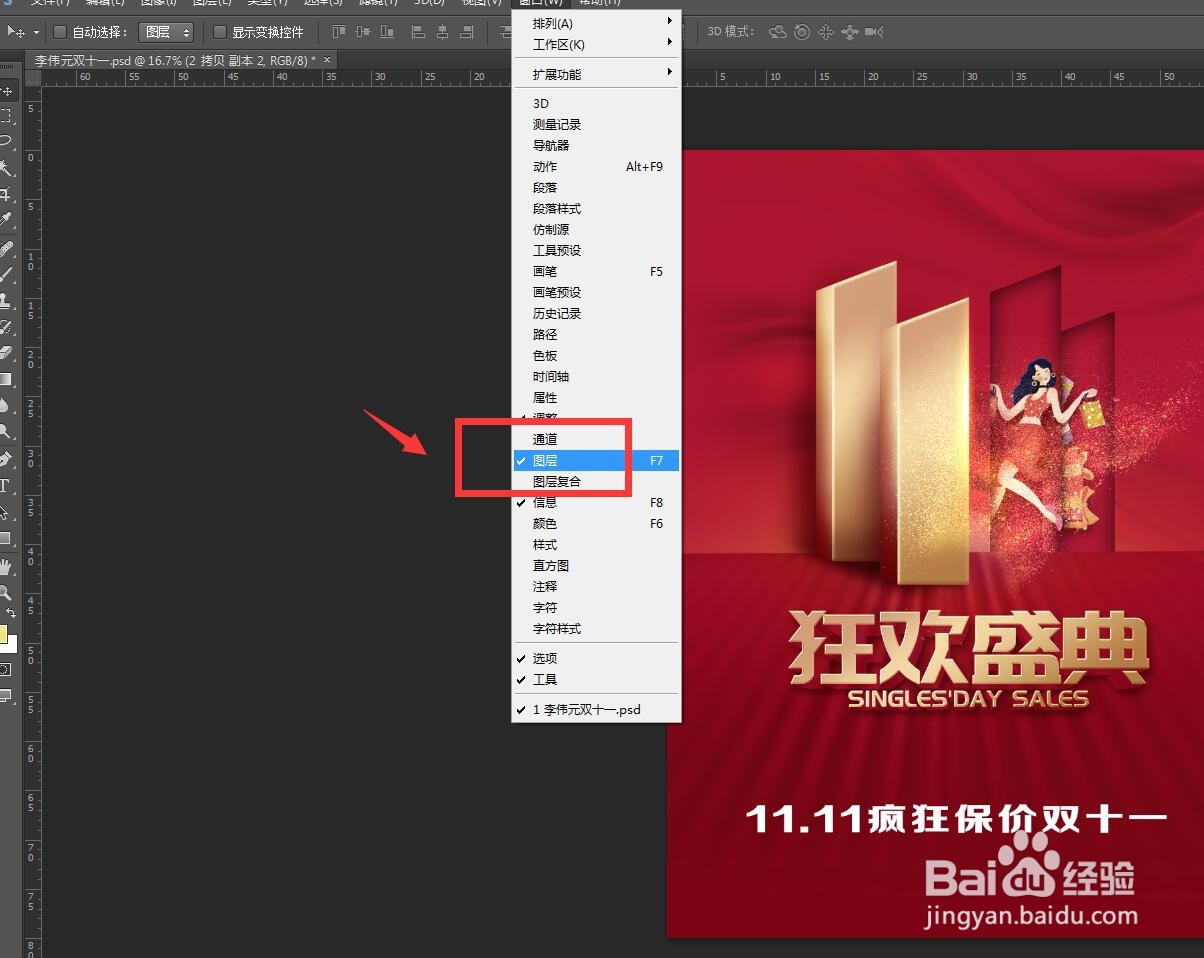The image size is (1204, 958).
Task: Click the align bottom edges icon
Action: pyautogui.click(x=387, y=32)
